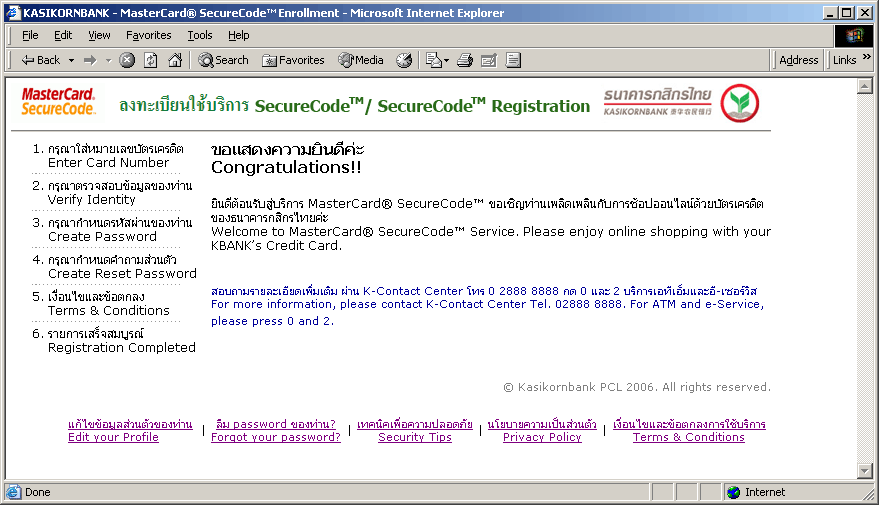This screenshot has height=505, width=879.
Task: Open the Forward history dropdown arrow
Action: pyautogui.click(x=108, y=60)
